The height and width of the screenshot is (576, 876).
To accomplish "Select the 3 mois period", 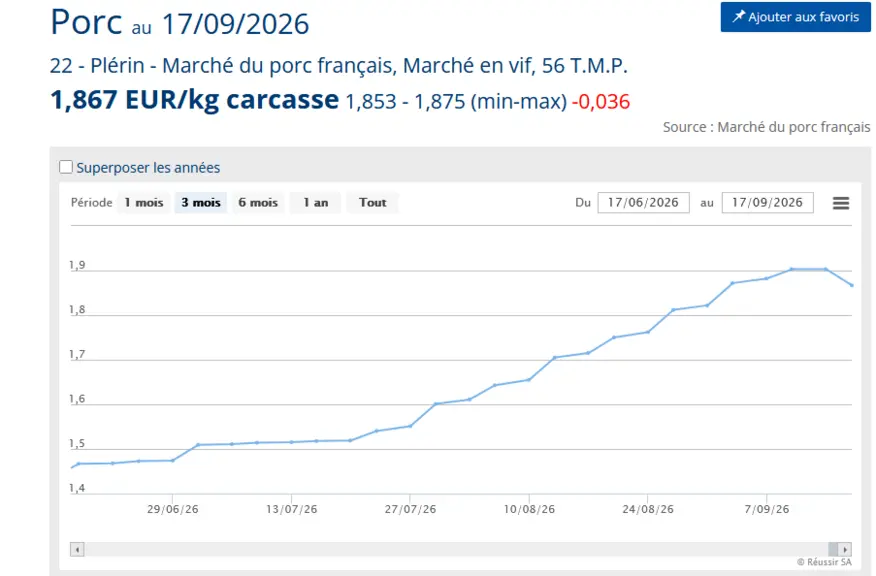I will (x=201, y=202).
